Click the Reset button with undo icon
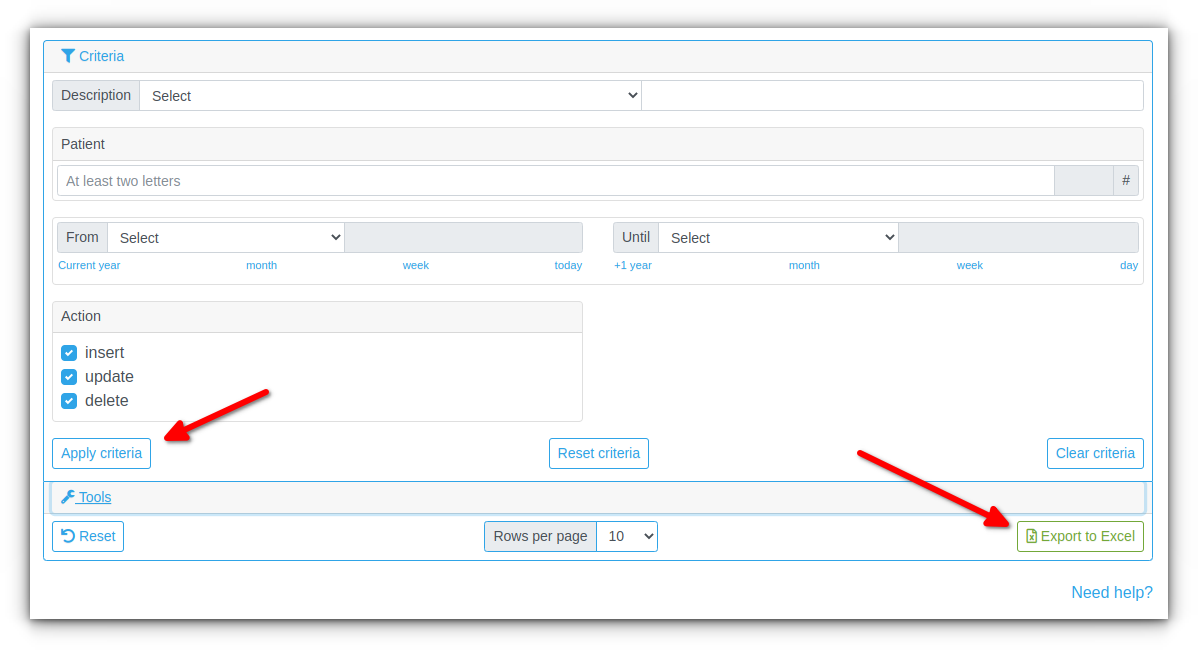Screen dimensions: 1198x651 tap(88, 536)
